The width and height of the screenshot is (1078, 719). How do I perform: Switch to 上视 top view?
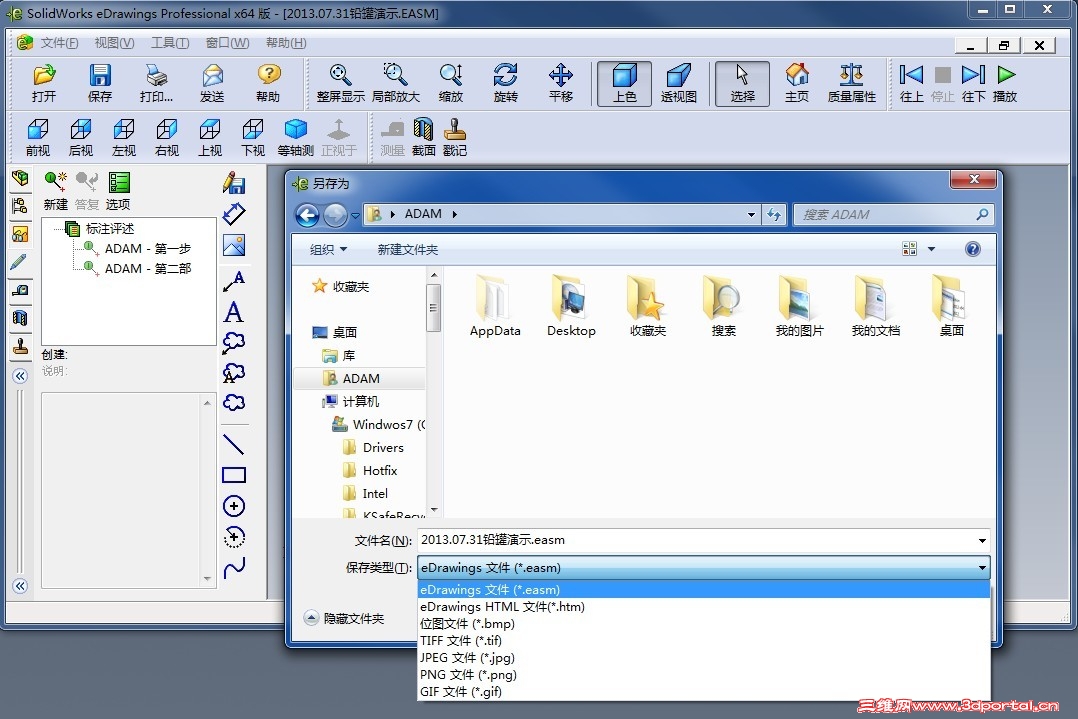click(x=210, y=137)
